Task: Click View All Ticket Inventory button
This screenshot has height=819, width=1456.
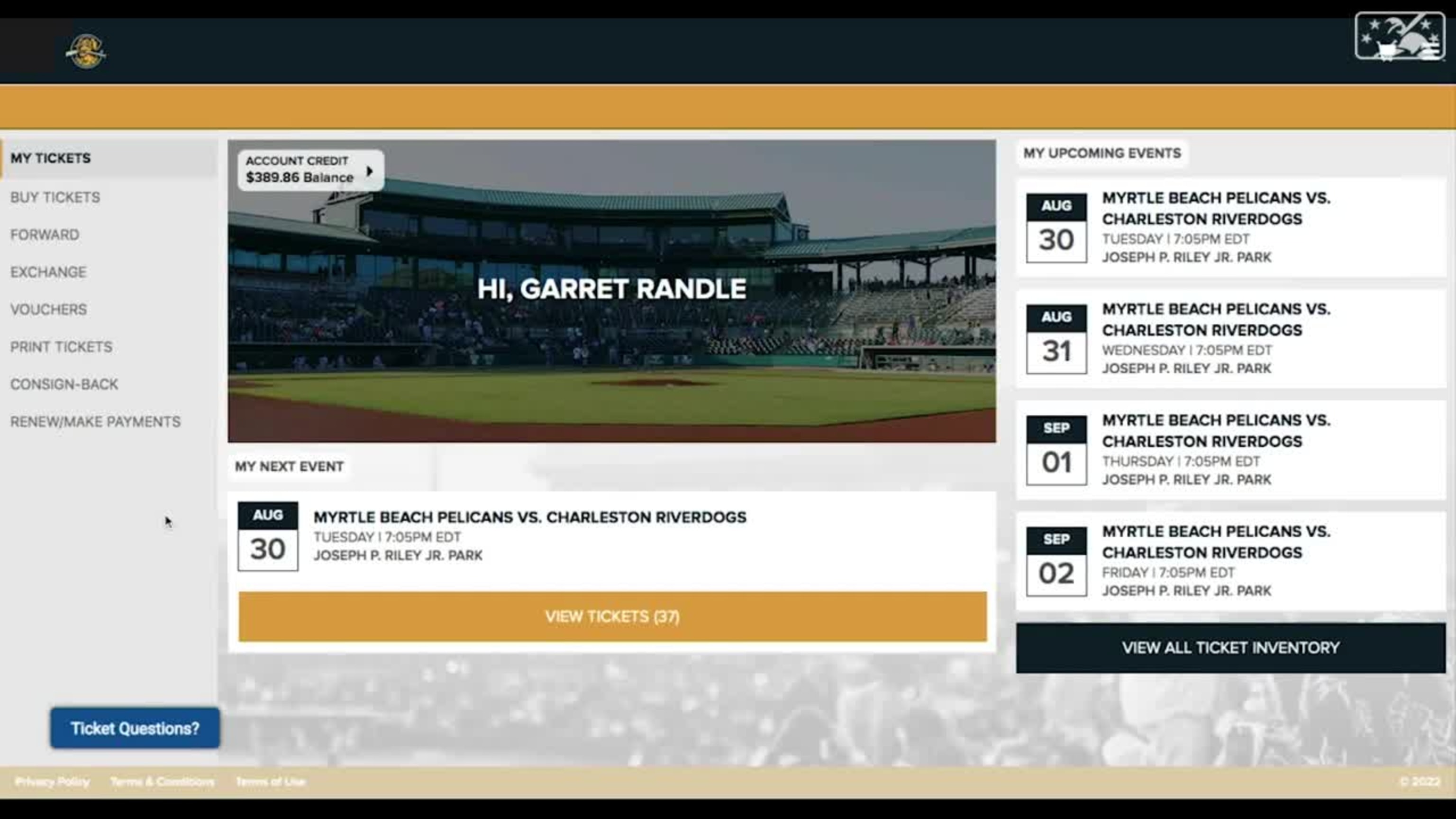Action: tap(1230, 648)
